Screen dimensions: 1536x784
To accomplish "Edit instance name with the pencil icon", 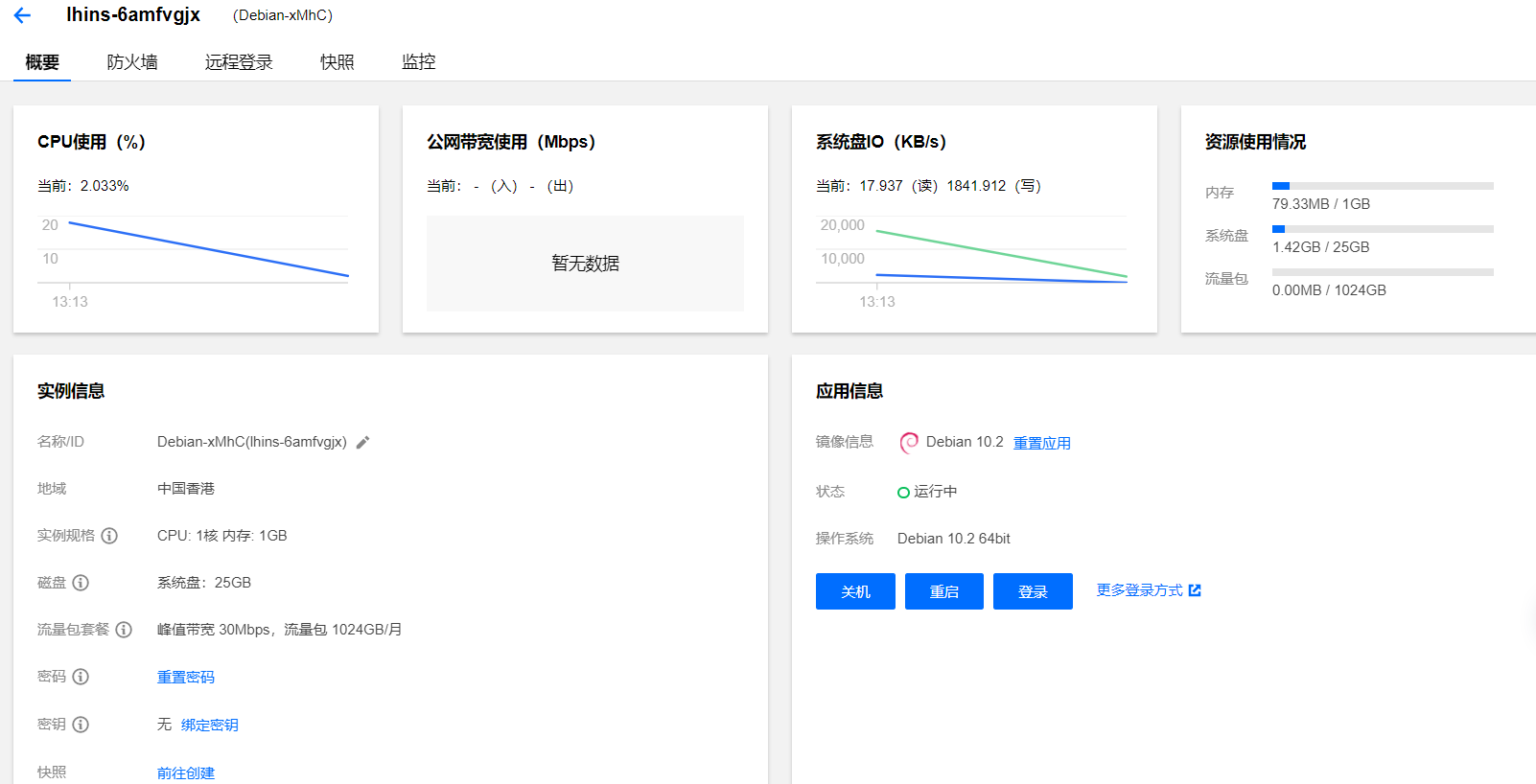I will click(x=362, y=443).
